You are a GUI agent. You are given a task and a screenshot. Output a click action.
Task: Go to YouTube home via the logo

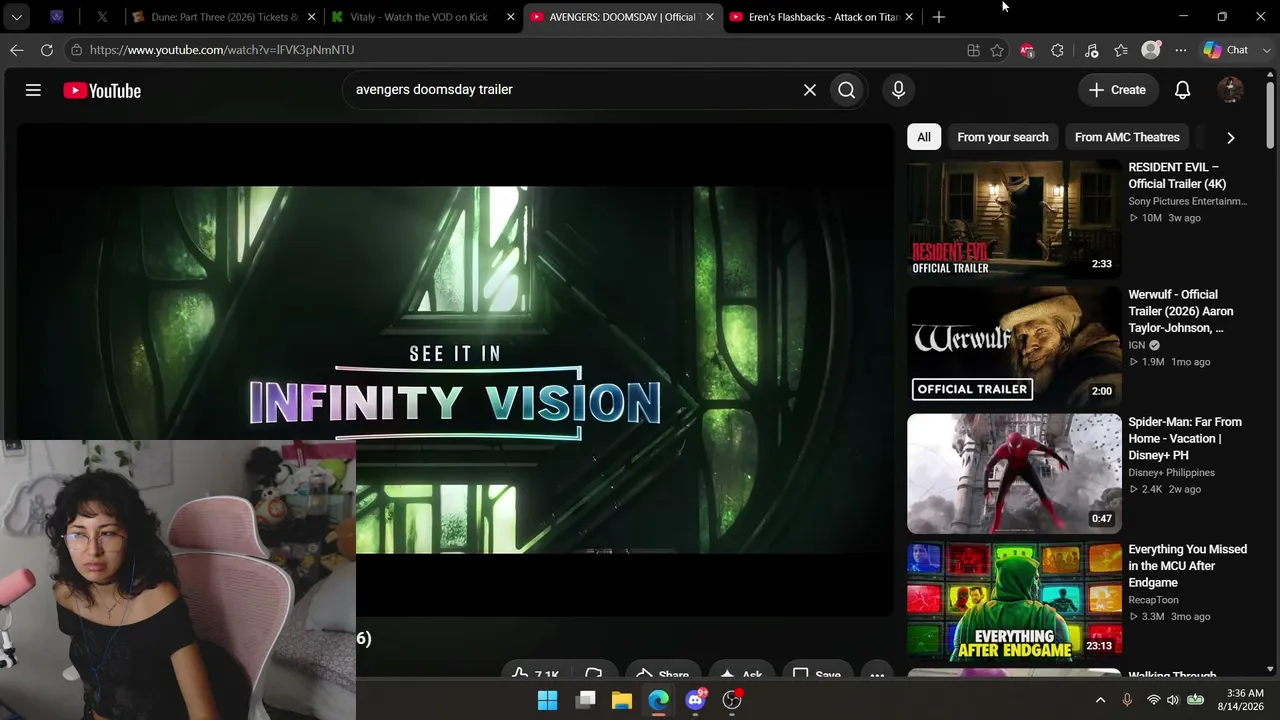pos(102,90)
